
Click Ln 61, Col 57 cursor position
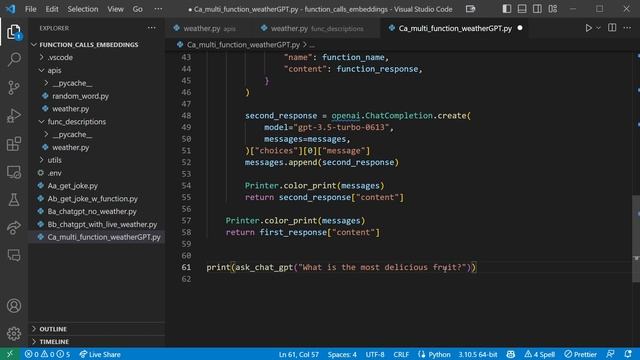299,354
